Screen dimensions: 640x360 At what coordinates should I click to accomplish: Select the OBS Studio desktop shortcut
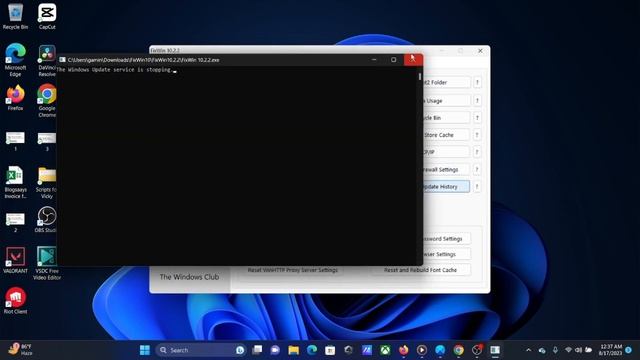click(46, 220)
